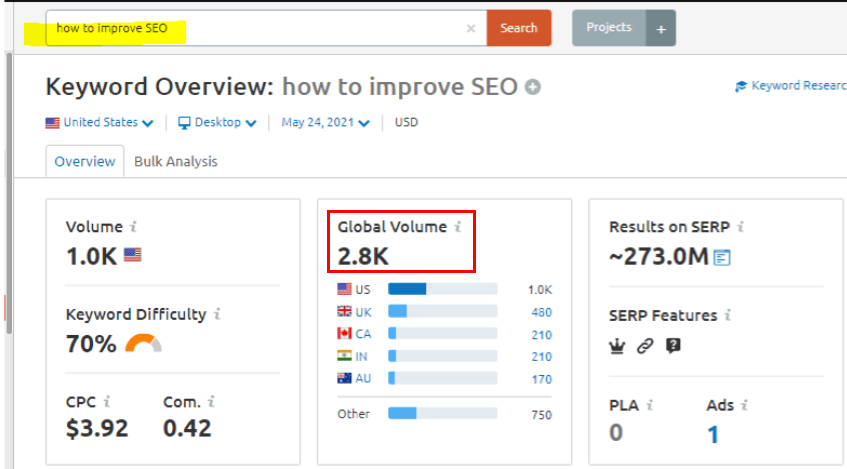Open the Desktop device dropdown
Image resolution: width=847 pixels, height=469 pixels.
[217, 123]
